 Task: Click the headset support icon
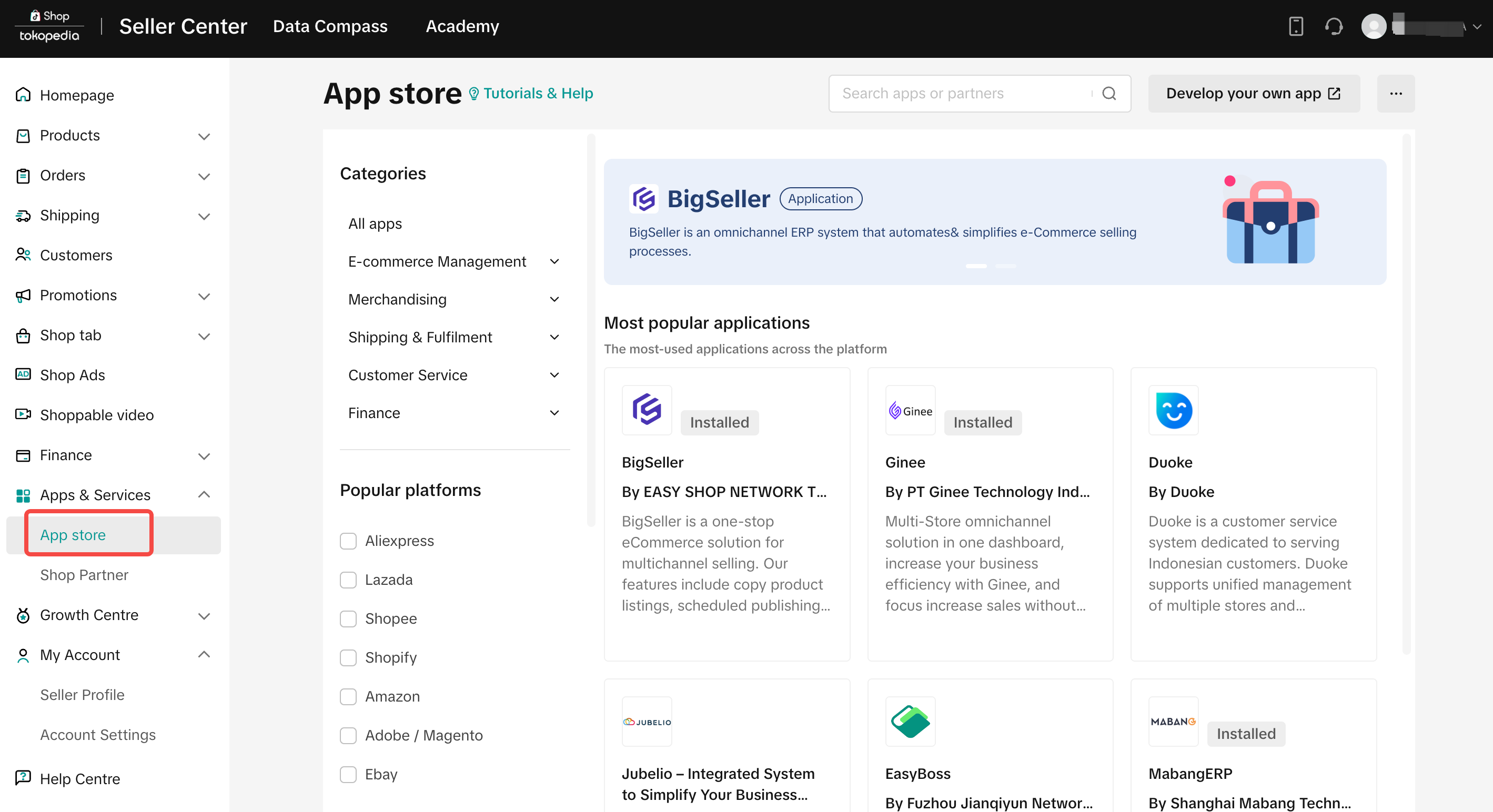1334,27
